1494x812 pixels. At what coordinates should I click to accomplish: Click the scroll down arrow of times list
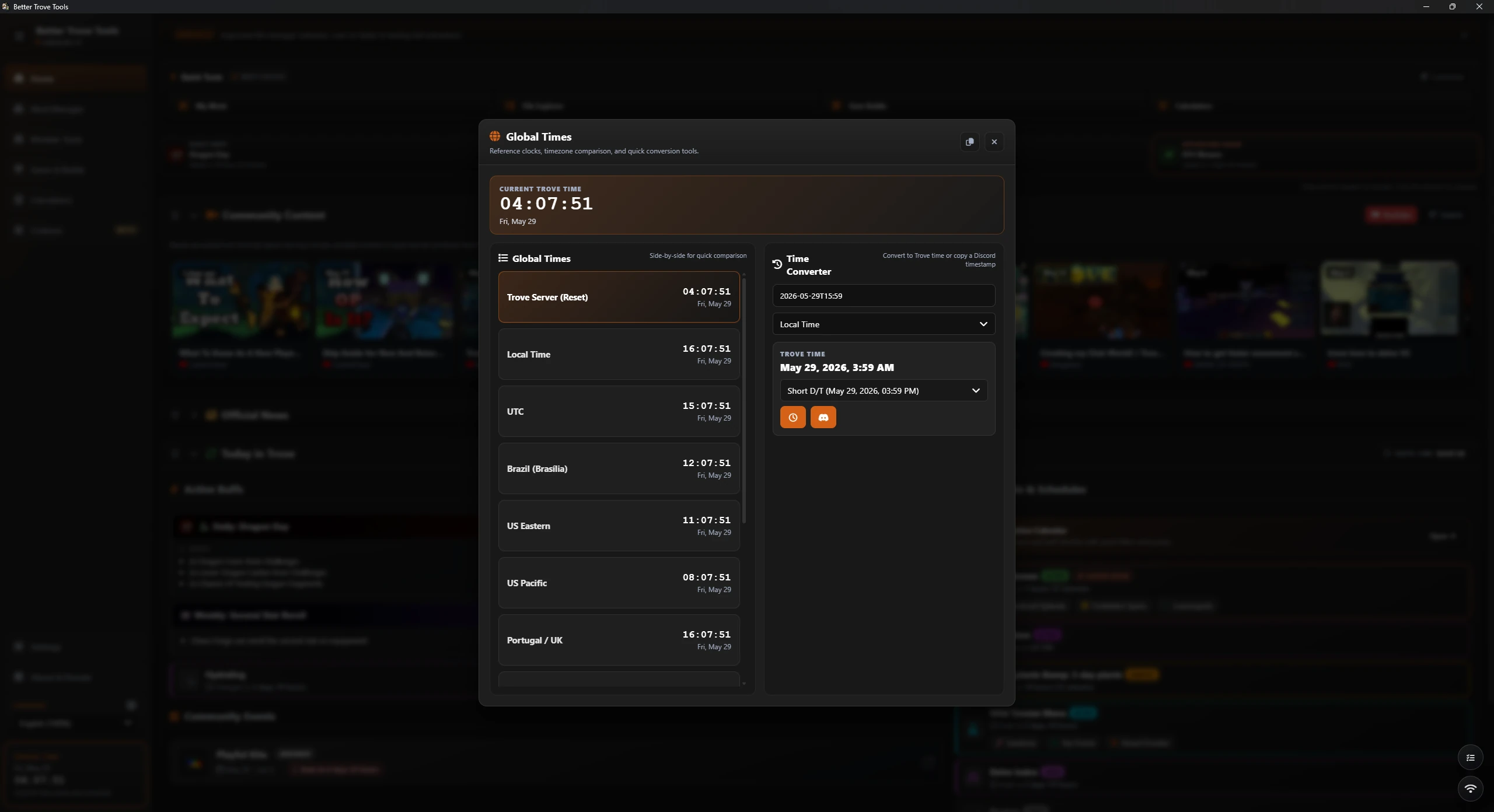pos(743,683)
